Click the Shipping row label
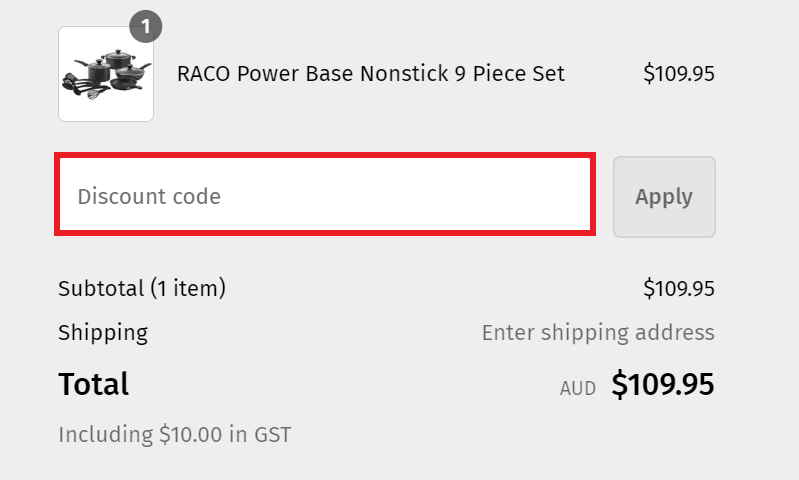799x480 pixels. (103, 333)
